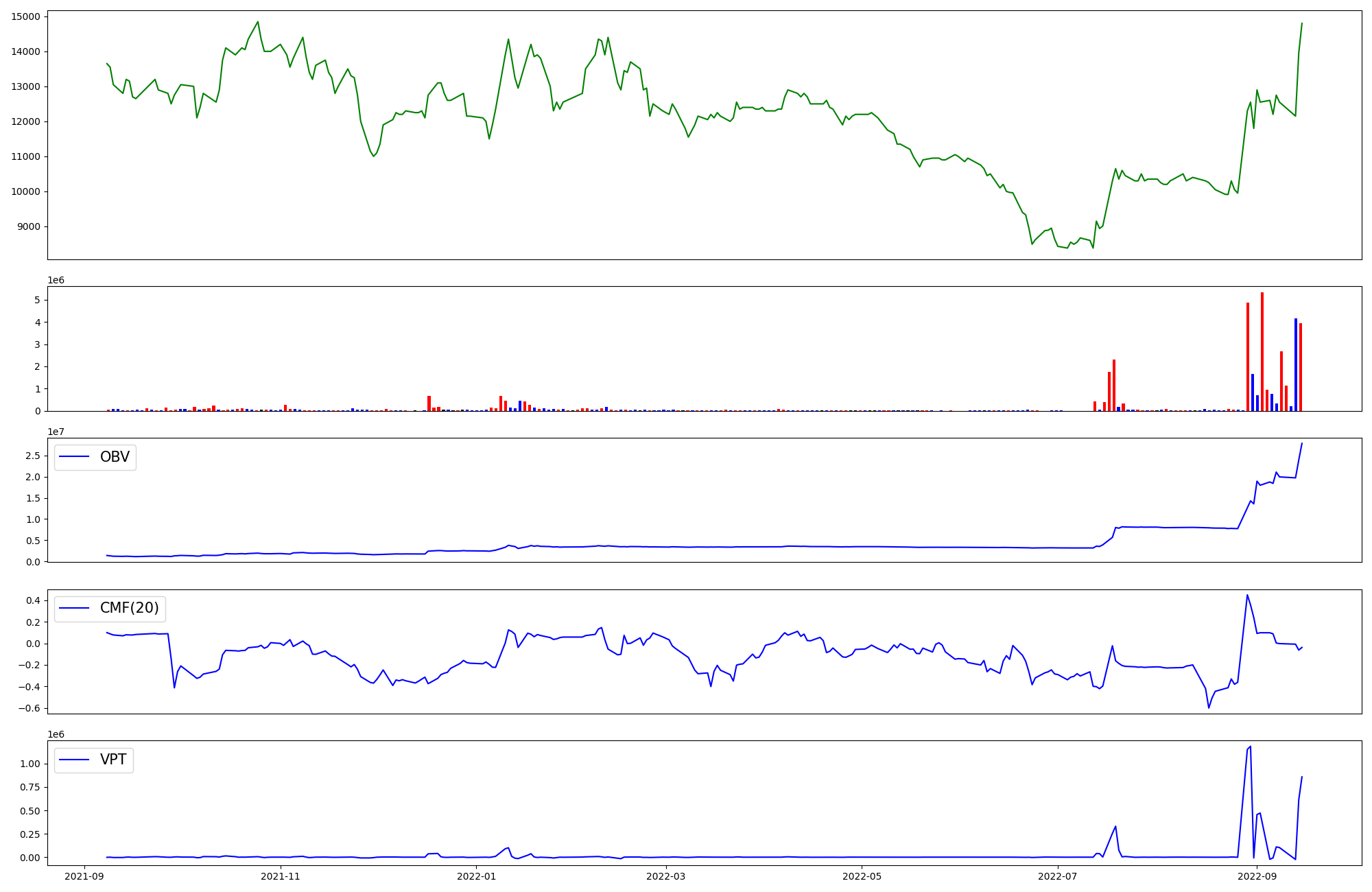This screenshot has width=1372, height=892.
Task: Click the 2022-09 x-axis date label
Action: [x=1257, y=876]
